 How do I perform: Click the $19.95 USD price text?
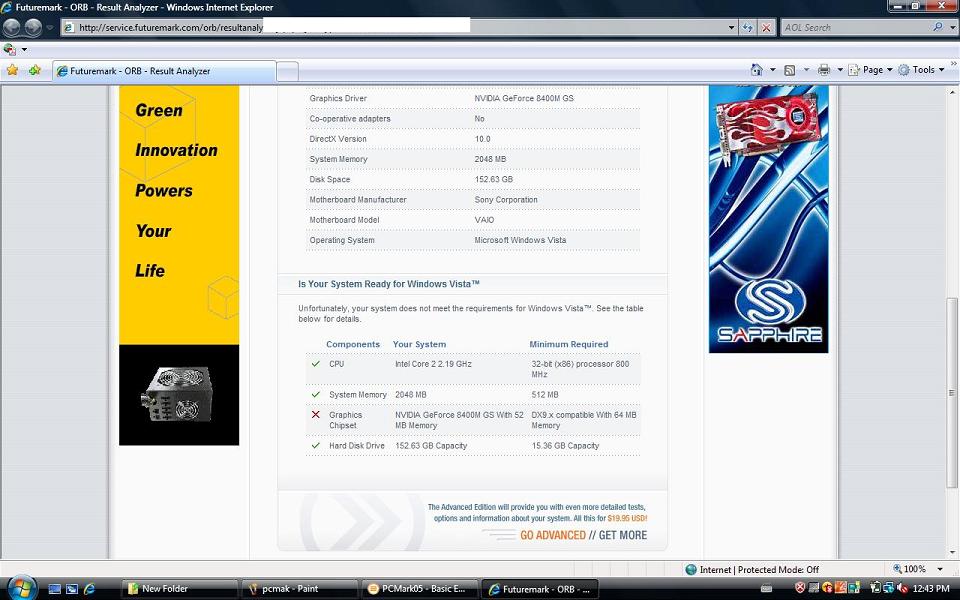(x=627, y=519)
